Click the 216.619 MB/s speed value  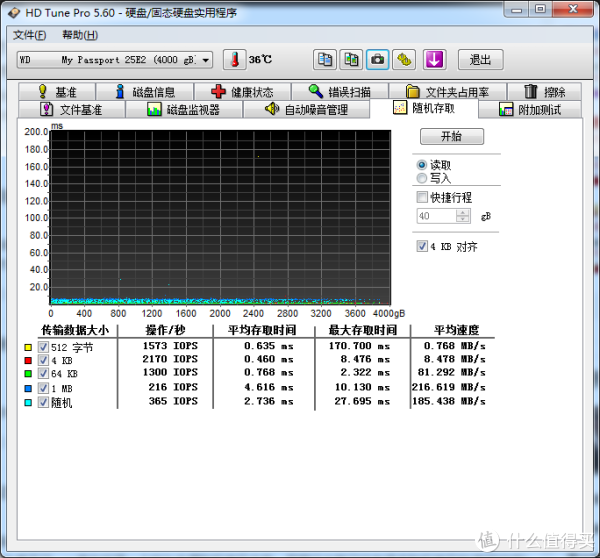click(449, 387)
